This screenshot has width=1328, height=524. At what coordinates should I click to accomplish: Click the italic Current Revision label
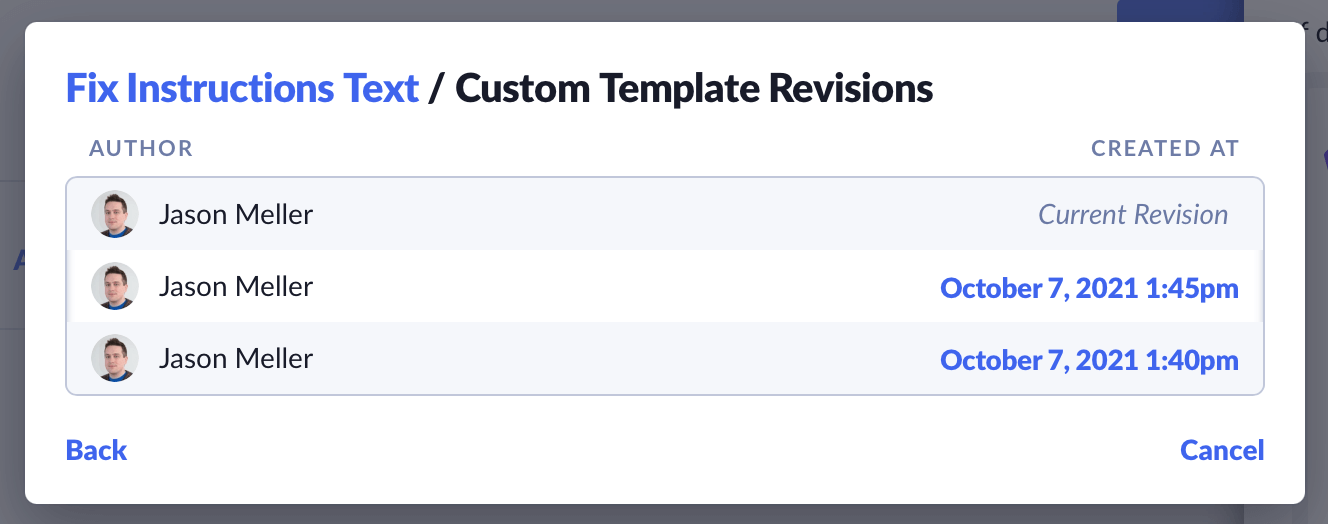point(1132,214)
